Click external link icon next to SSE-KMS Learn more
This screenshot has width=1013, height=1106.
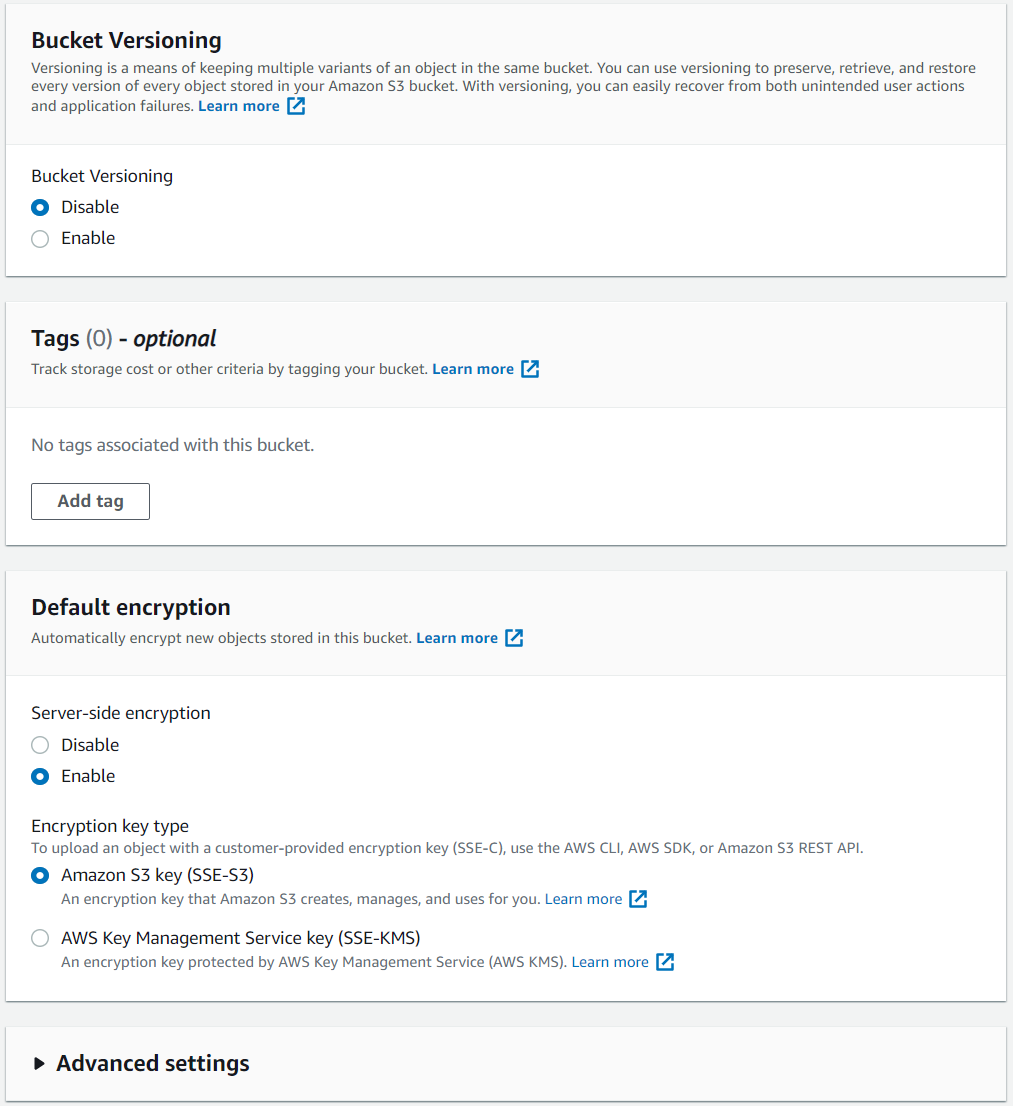click(665, 961)
